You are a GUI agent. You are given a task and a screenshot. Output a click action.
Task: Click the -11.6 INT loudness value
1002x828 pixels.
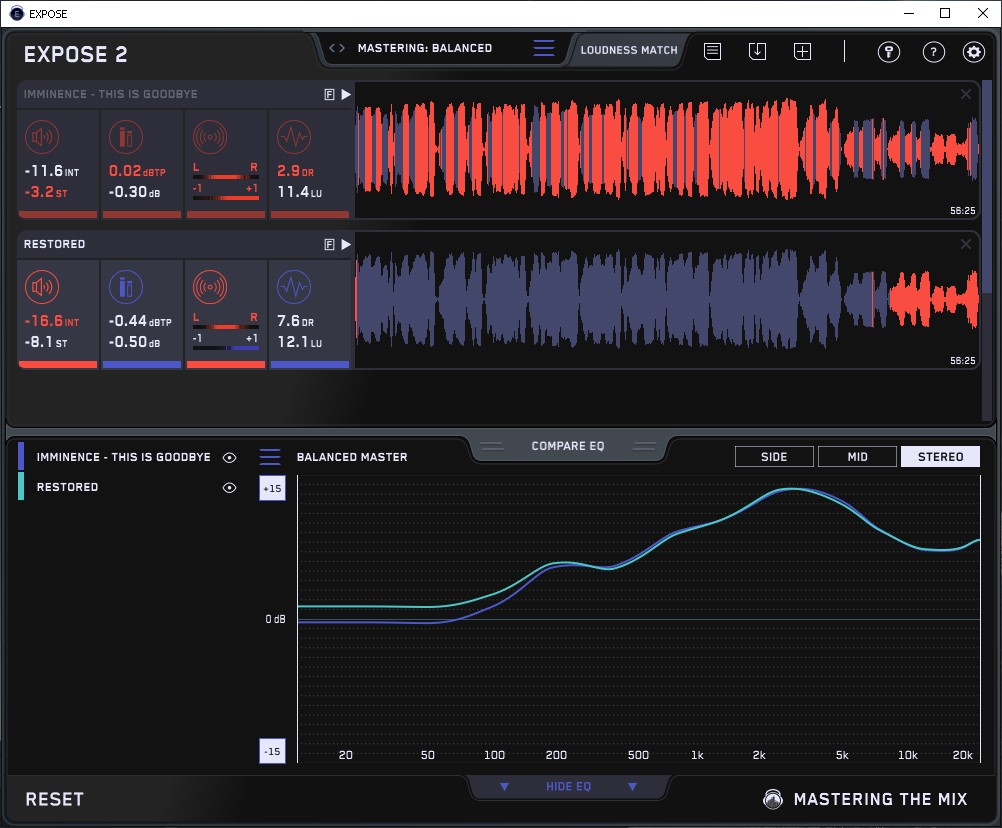click(52, 171)
